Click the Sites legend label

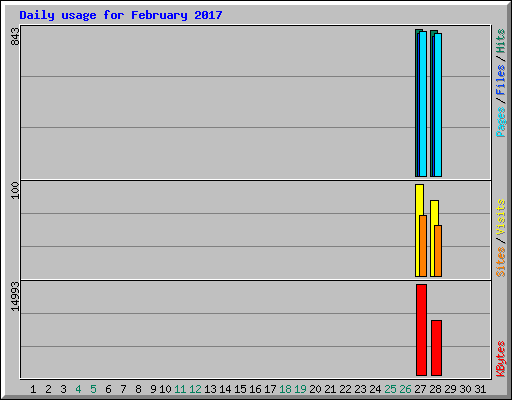[500, 262]
